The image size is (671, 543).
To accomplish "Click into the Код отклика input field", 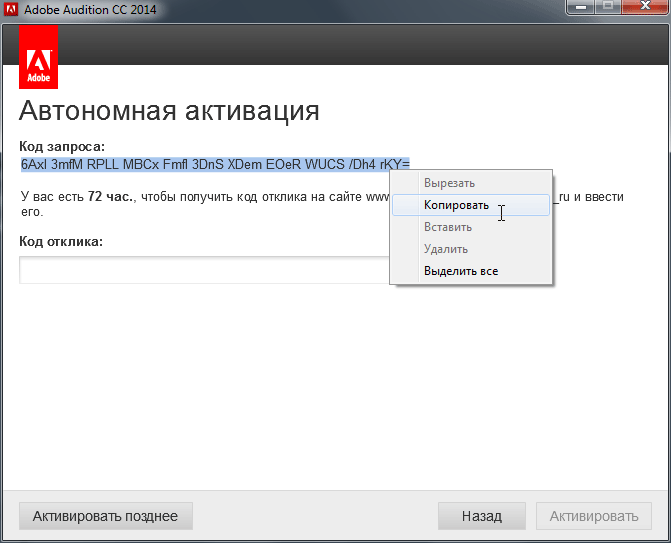I will pyautogui.click(x=204, y=270).
